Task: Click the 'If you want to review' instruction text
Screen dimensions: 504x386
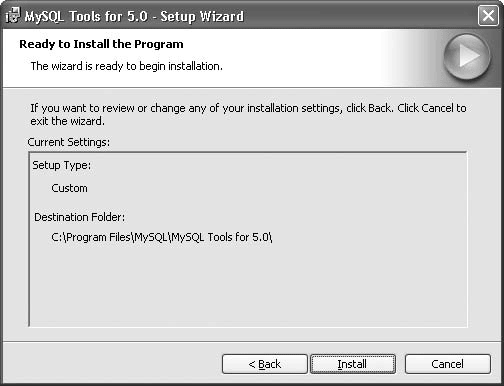Action: point(248,108)
